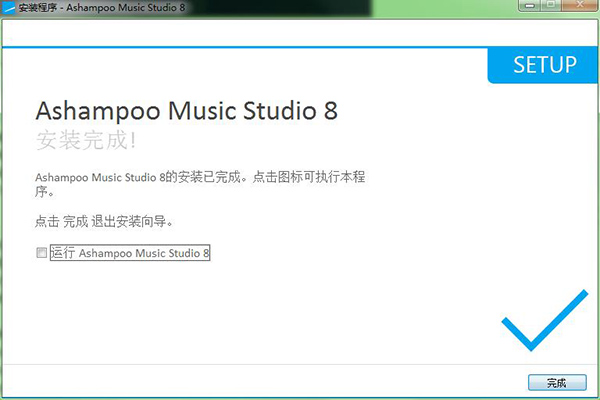The height and width of the screenshot is (400, 600).
Task: Minimize the setup window
Action: [x=530, y=5]
